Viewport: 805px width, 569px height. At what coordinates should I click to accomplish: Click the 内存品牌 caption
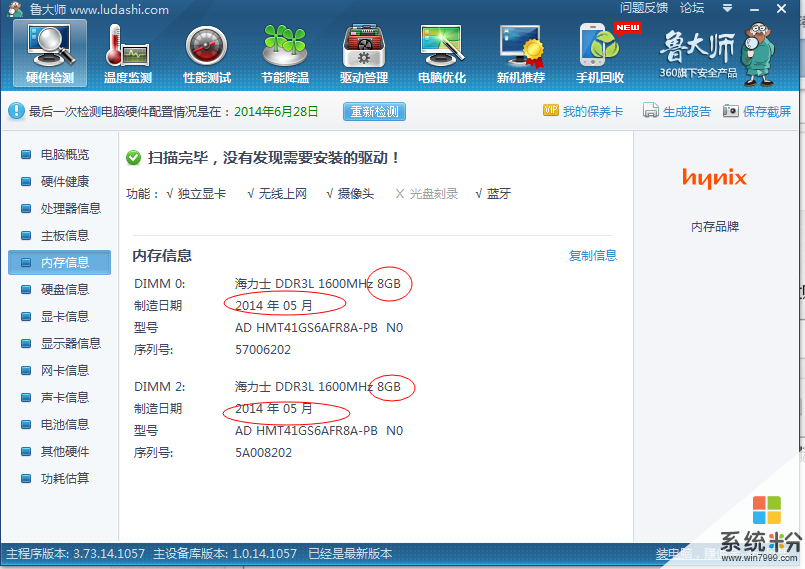[715, 226]
